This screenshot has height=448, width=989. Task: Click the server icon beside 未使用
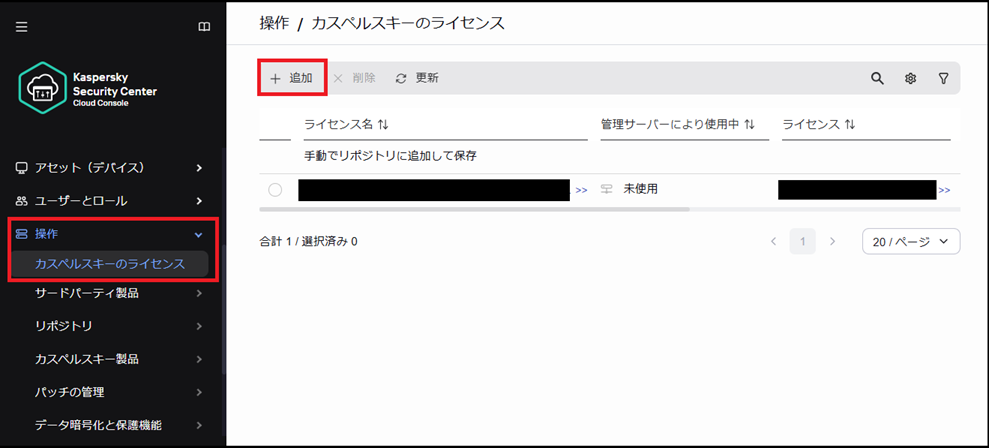tap(607, 189)
